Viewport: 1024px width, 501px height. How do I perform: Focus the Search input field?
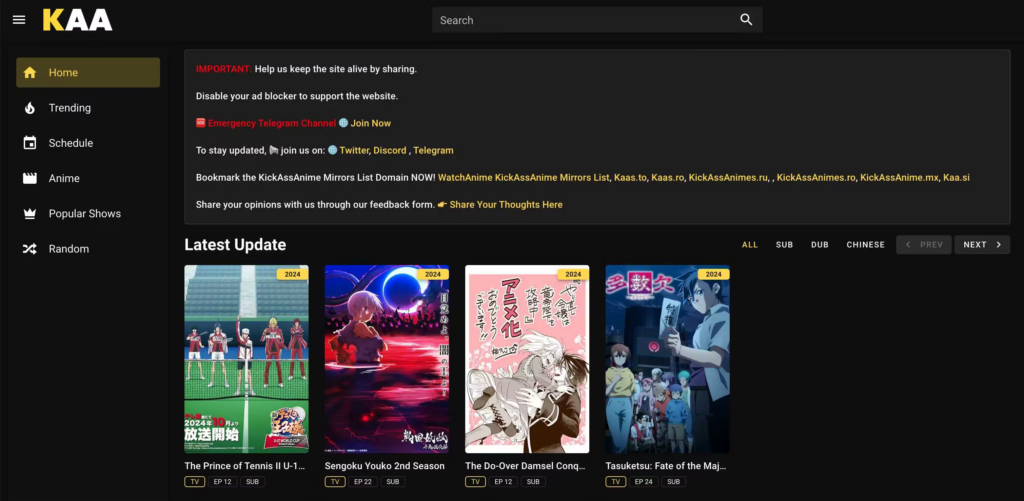pos(597,20)
